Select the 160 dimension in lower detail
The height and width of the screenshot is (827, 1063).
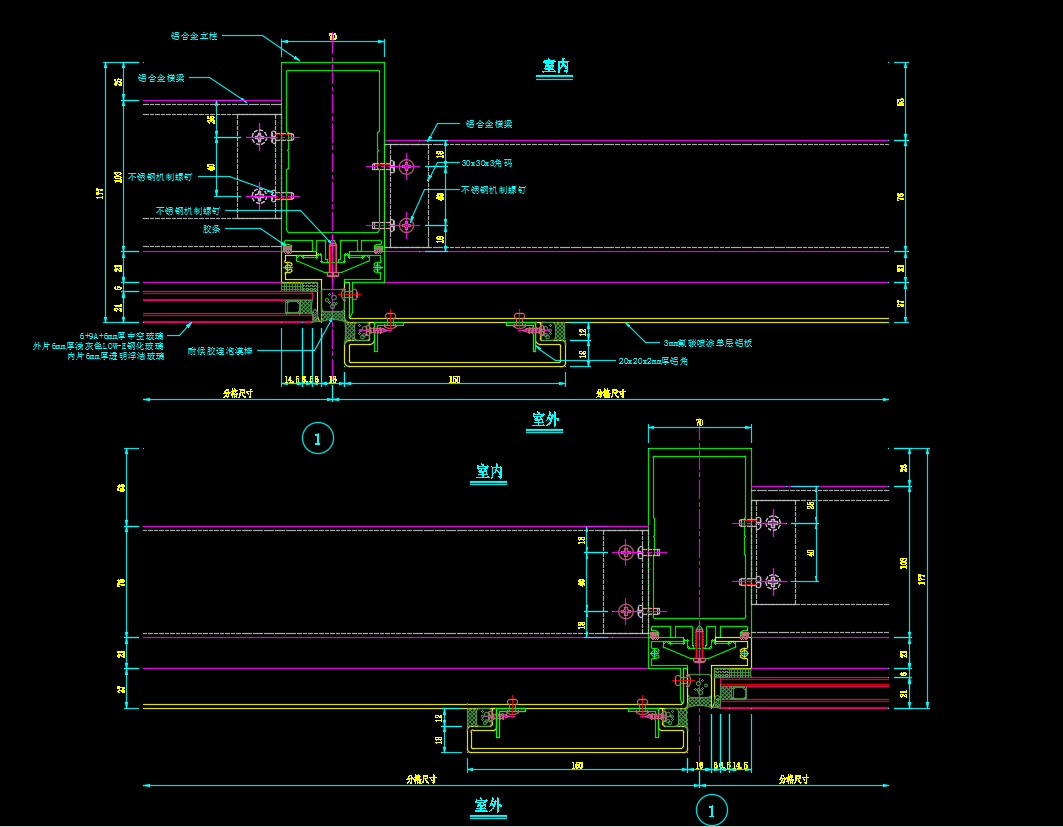(x=577, y=766)
